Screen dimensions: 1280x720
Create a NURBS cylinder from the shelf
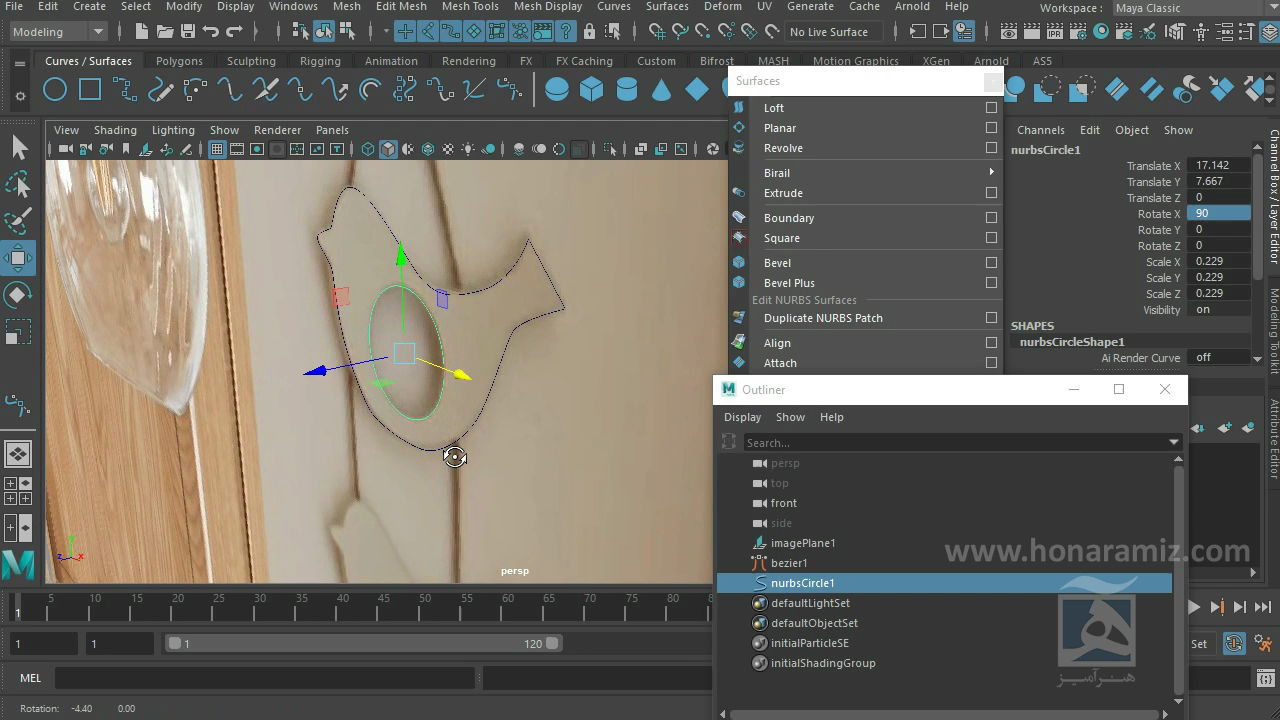(x=627, y=90)
